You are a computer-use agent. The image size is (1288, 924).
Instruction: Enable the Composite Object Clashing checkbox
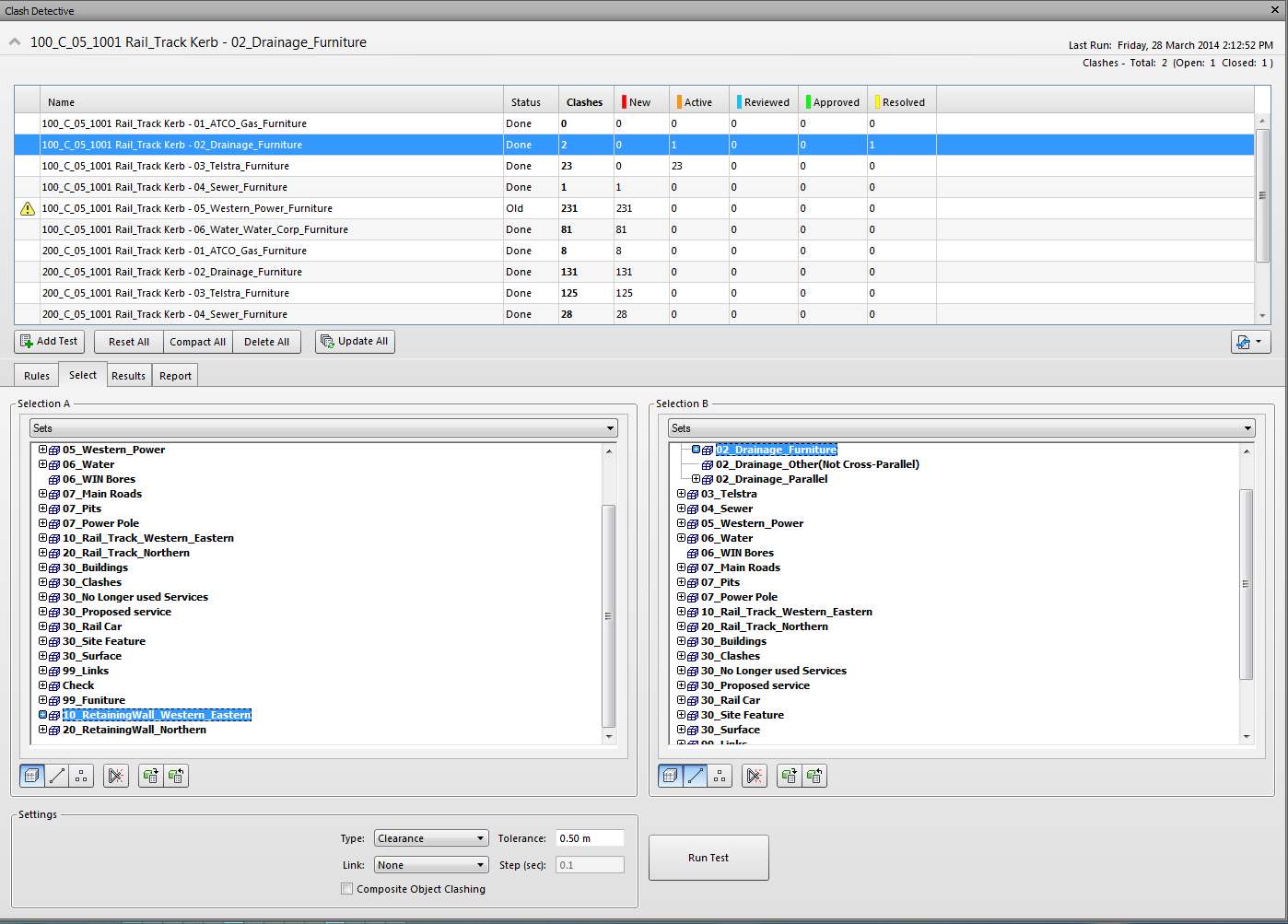(x=347, y=888)
